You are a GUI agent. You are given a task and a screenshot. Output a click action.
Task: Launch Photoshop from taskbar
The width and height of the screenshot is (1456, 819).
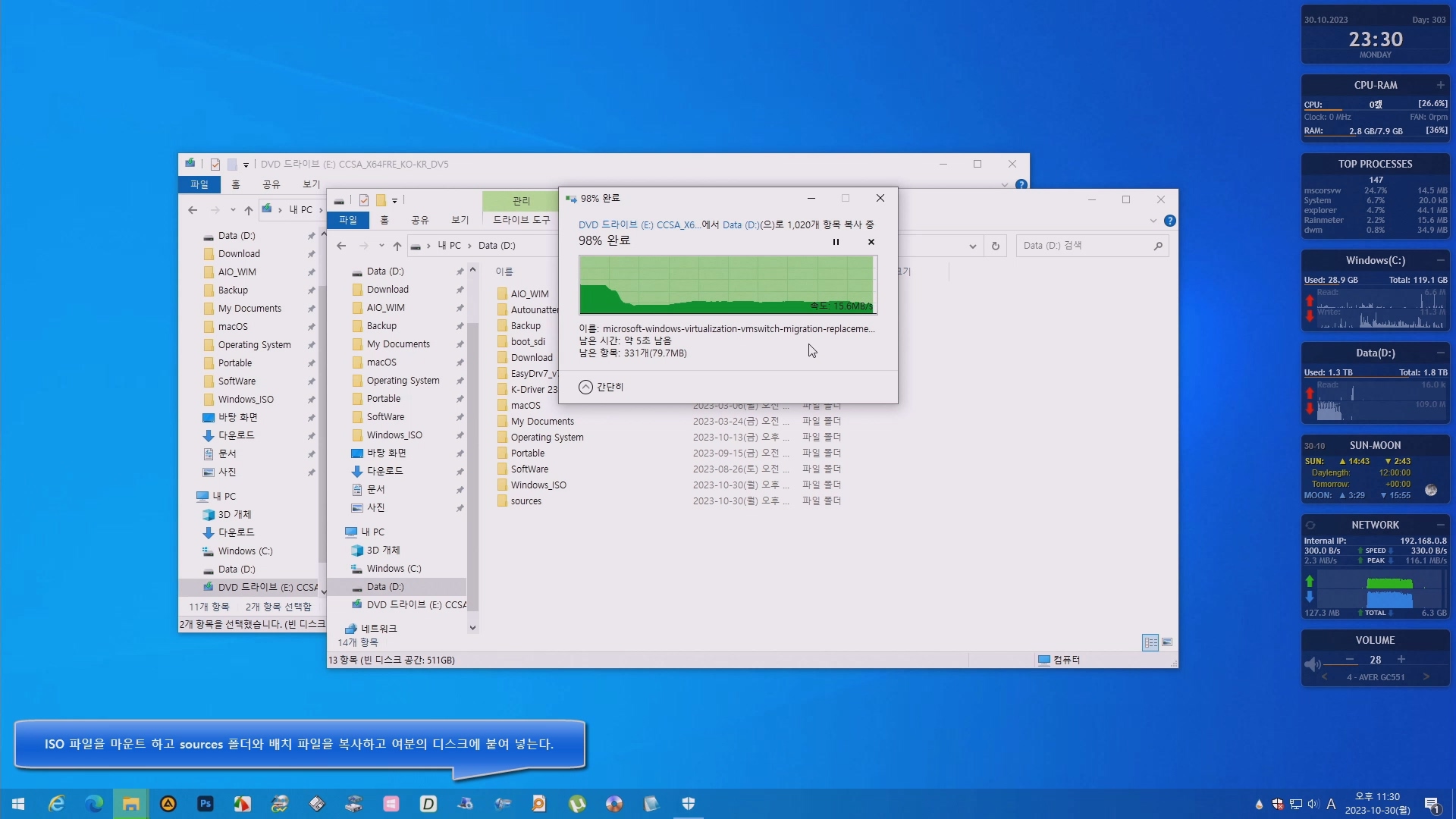pyautogui.click(x=205, y=804)
